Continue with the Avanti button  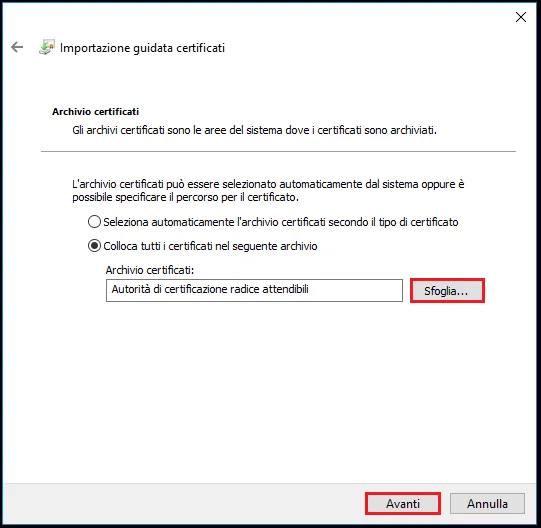tap(403, 503)
